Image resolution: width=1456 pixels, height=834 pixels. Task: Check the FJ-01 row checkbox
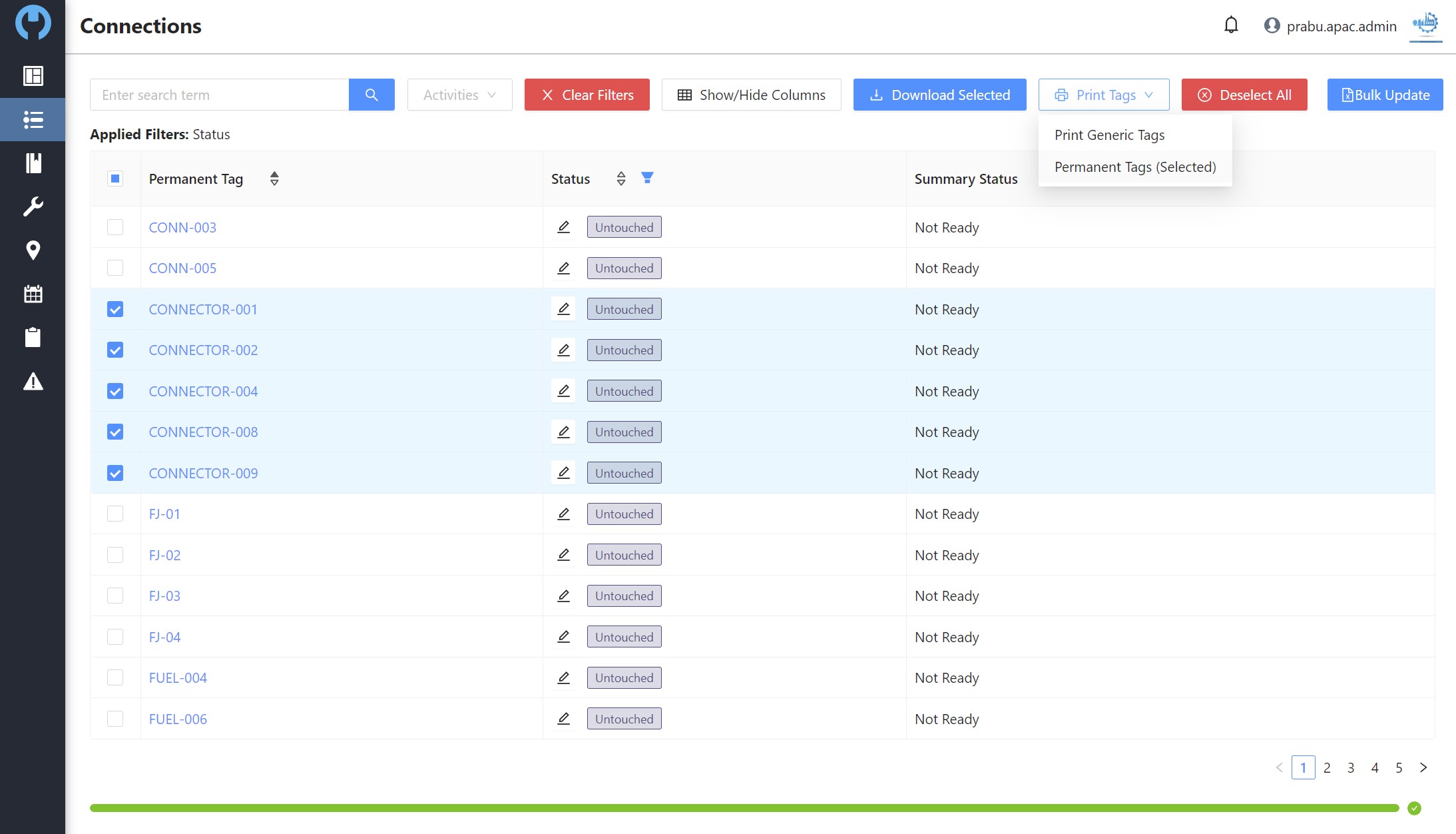coord(115,514)
